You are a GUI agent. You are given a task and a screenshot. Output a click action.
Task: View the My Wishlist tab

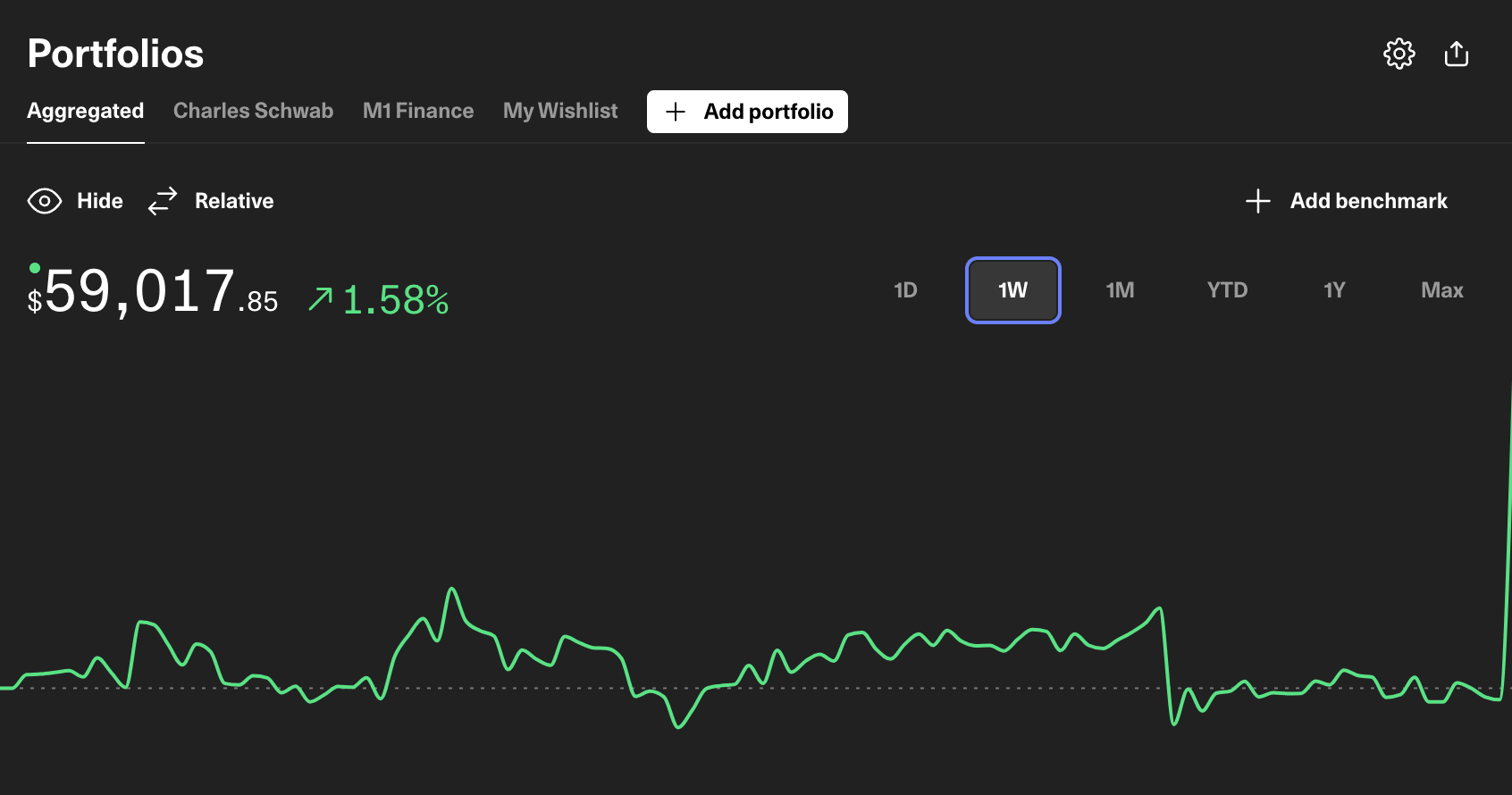pyautogui.click(x=559, y=111)
